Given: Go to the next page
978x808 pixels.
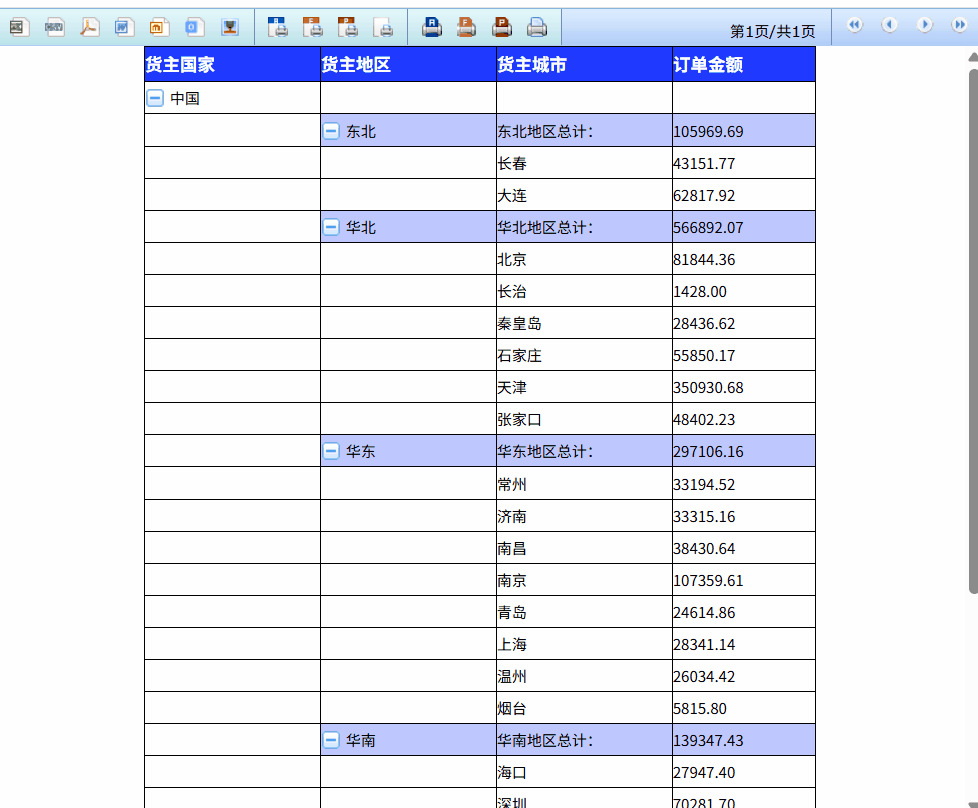Looking at the screenshot, I should 924,25.
